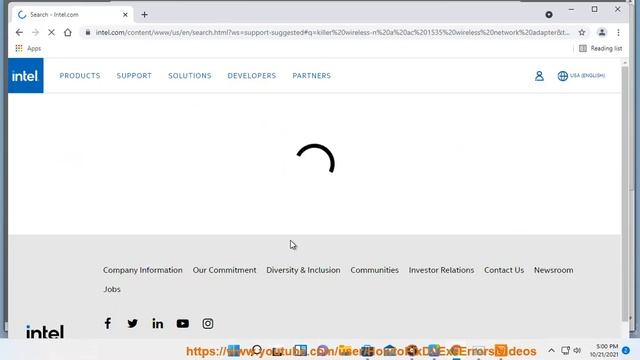640x360 pixels.
Task: Bookmark this page with the star
Action: [582, 32]
